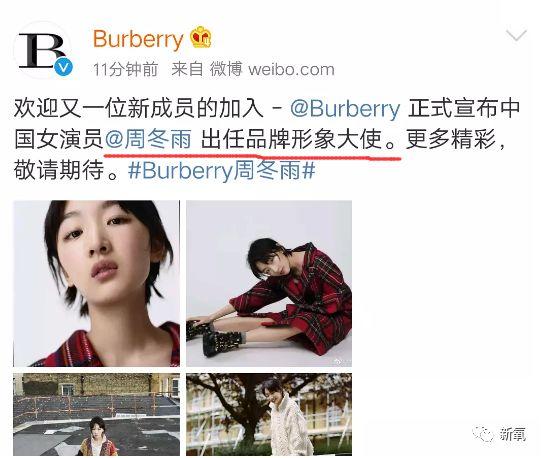
Task: Open the white sweater tree photo
Action: pos(269,414)
